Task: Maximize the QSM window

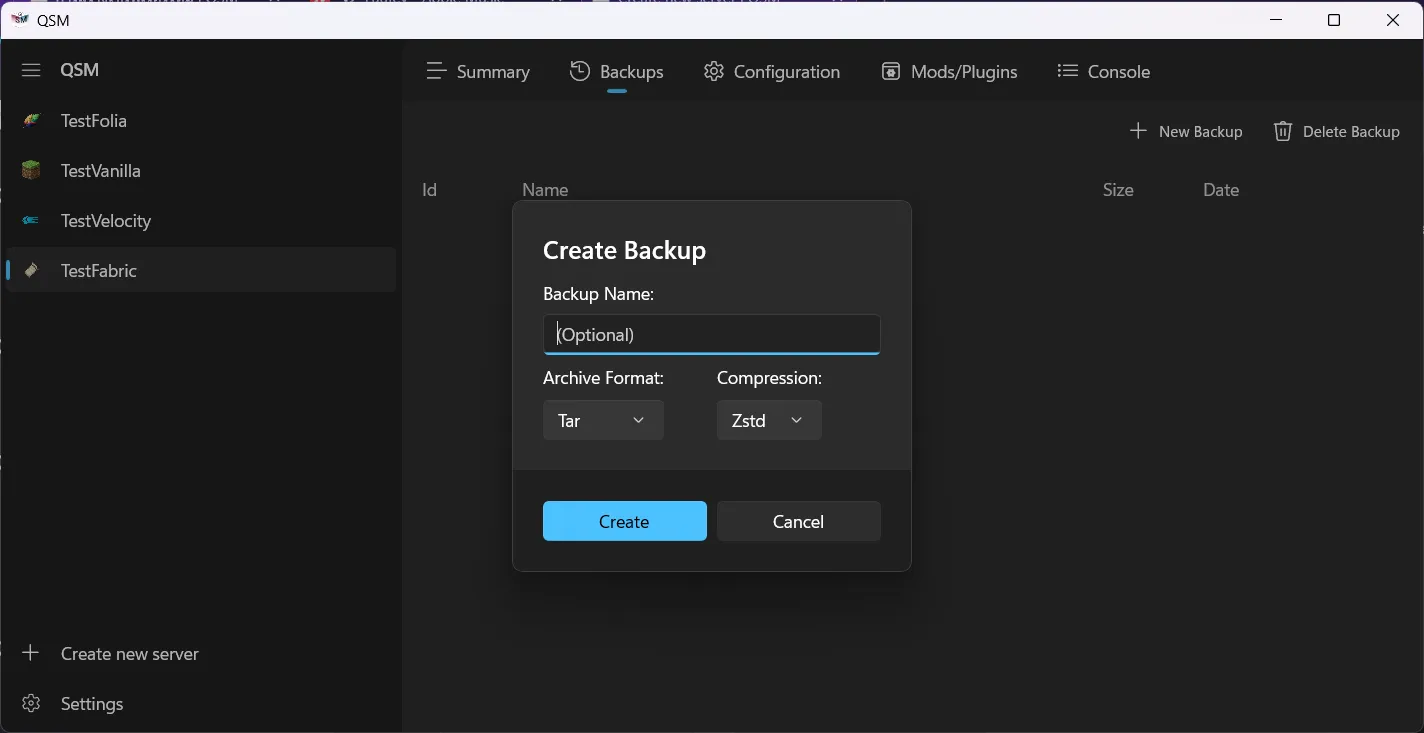Action: pos(1334,20)
